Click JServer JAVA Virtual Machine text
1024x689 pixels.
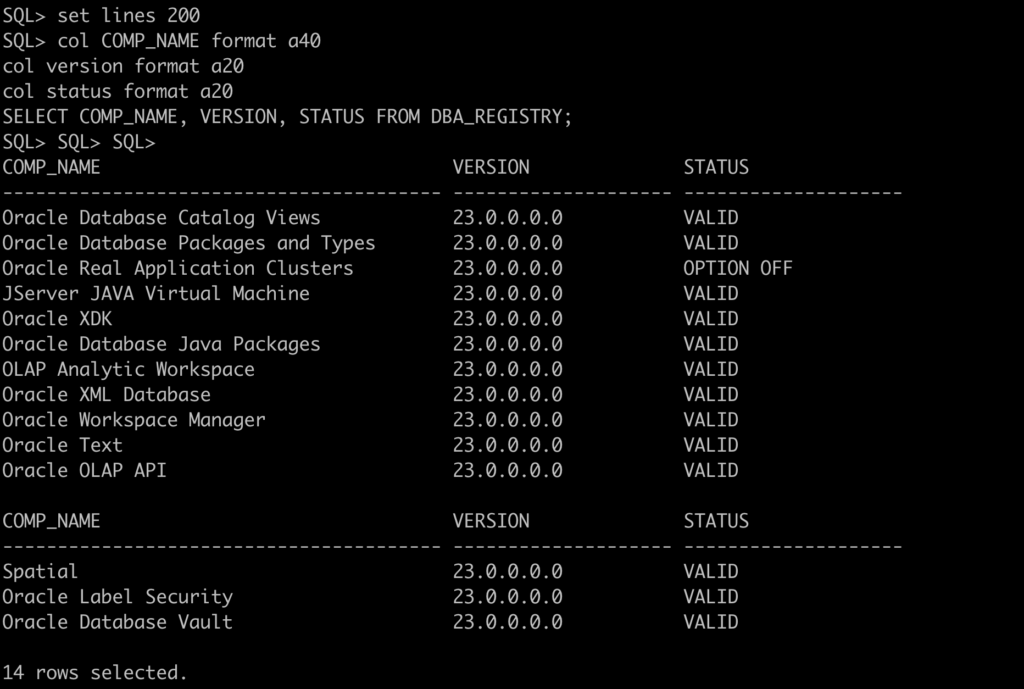155,293
